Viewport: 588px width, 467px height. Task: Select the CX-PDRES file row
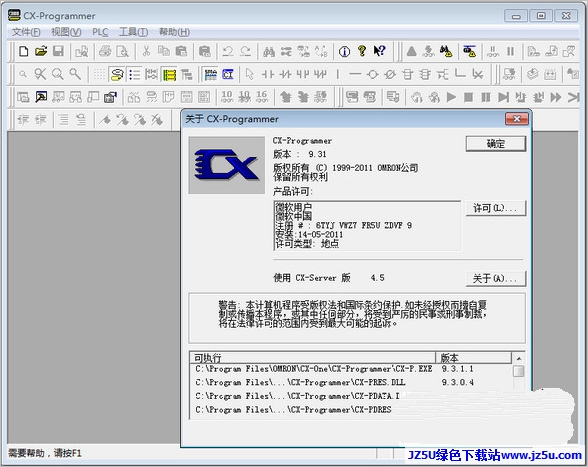pyautogui.click(x=293, y=410)
